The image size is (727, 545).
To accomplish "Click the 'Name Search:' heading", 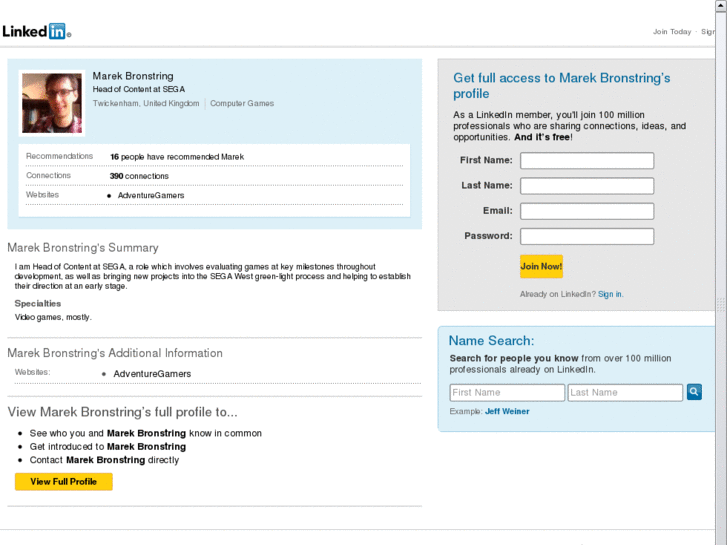I will pyautogui.click(x=491, y=341).
